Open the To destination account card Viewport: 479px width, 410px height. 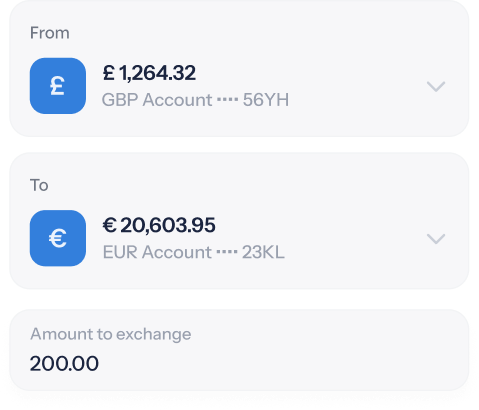[239, 221]
